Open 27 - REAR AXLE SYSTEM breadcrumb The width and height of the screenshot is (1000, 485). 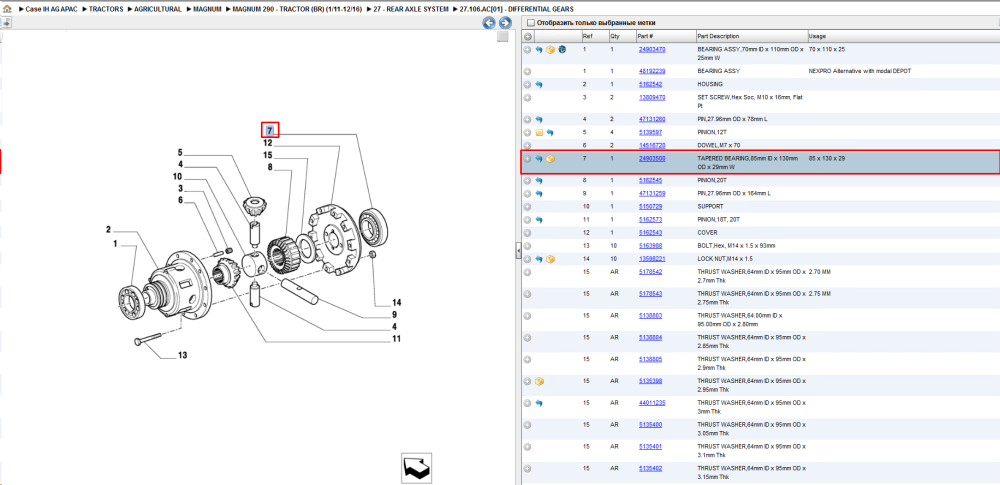tap(412, 10)
